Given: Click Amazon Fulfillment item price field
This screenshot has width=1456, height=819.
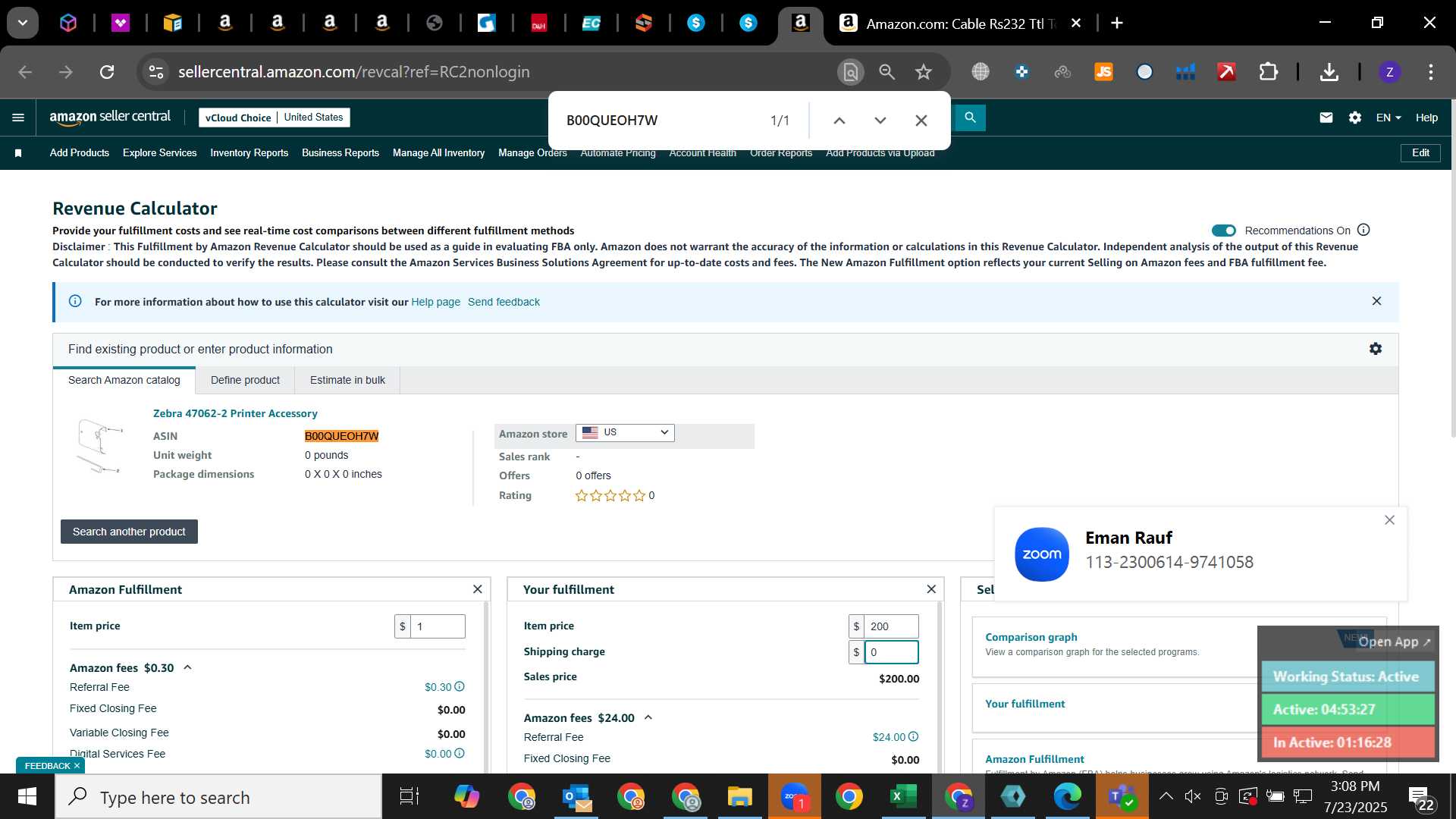Looking at the screenshot, I should pos(438,626).
